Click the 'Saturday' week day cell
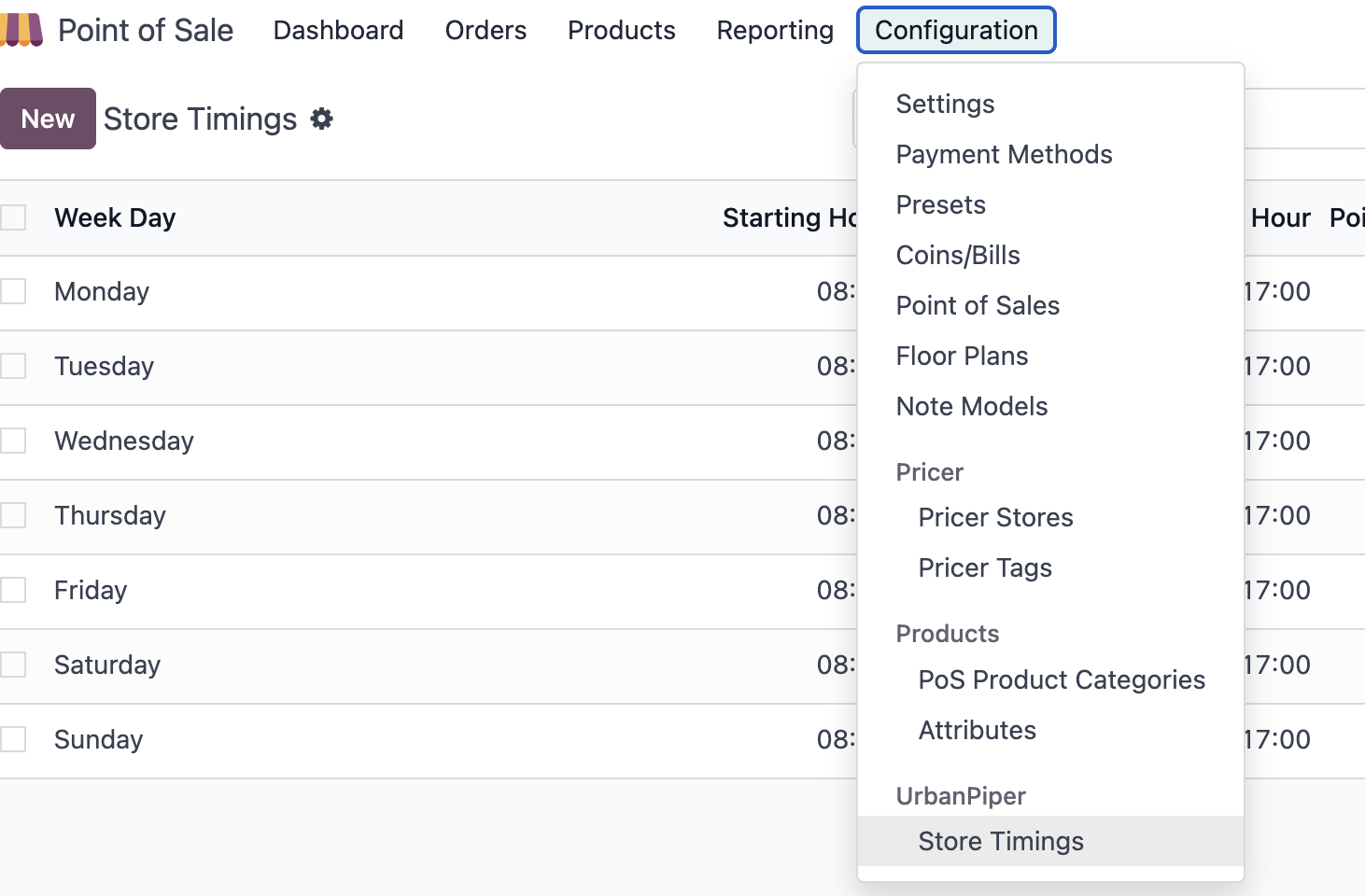This screenshot has width=1365, height=896. [x=107, y=665]
